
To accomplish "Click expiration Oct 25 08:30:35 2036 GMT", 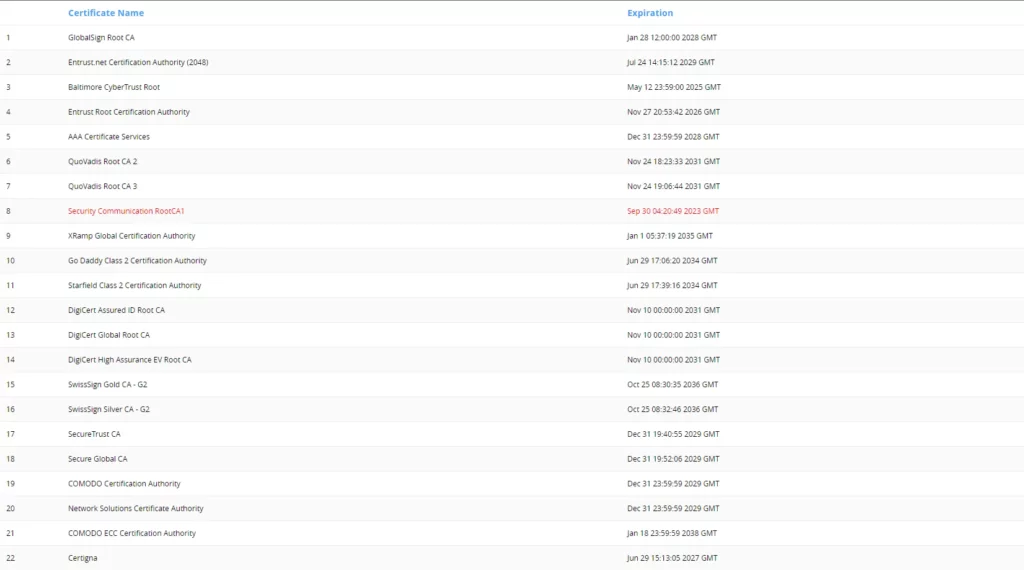I will pyautogui.click(x=673, y=385).
